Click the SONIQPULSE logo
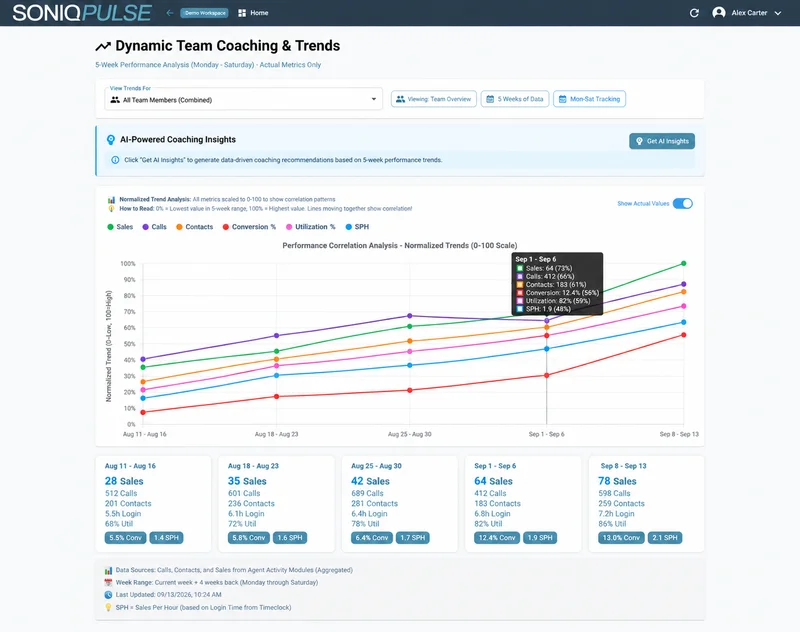Screen dimensions: 800x632 pyautogui.click(x=82, y=13)
